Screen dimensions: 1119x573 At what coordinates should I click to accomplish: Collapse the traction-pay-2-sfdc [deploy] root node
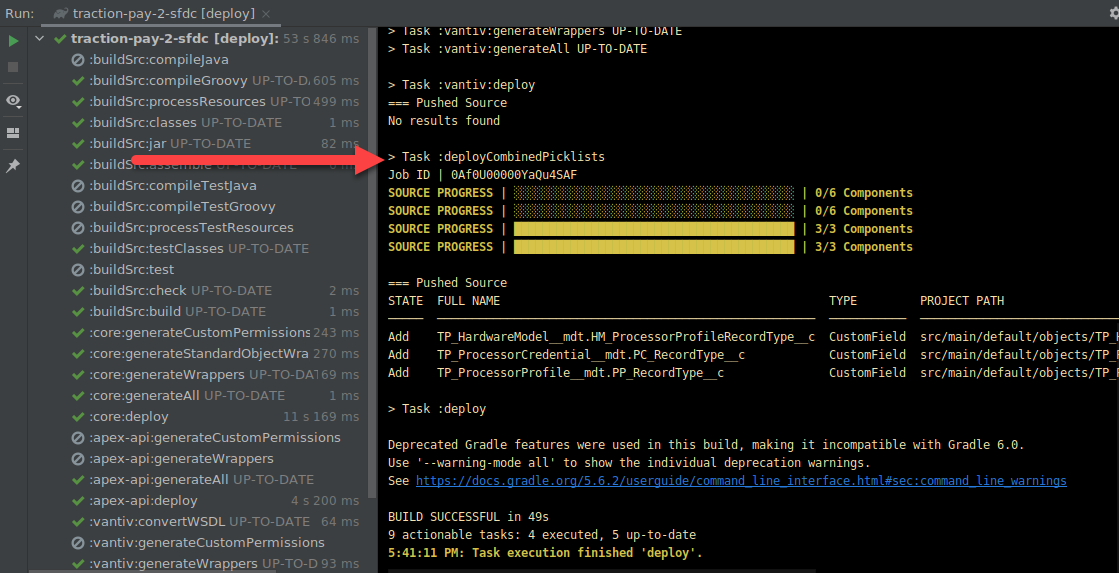coord(39,39)
